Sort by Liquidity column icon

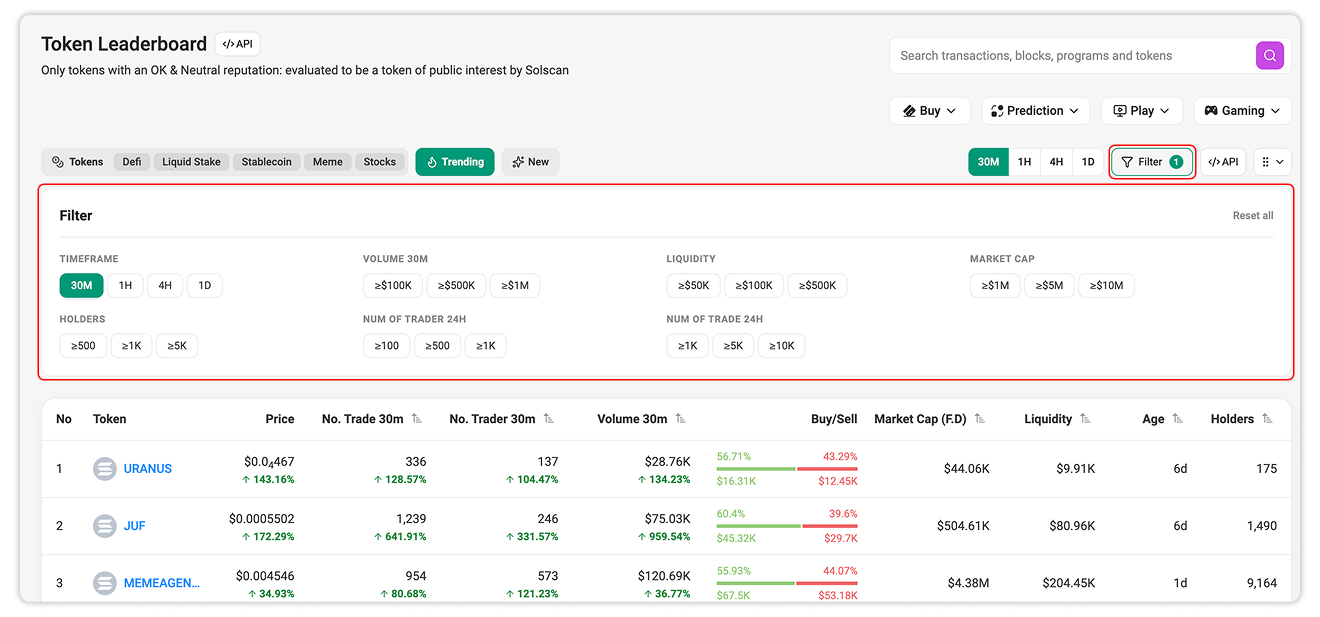[1086, 419]
